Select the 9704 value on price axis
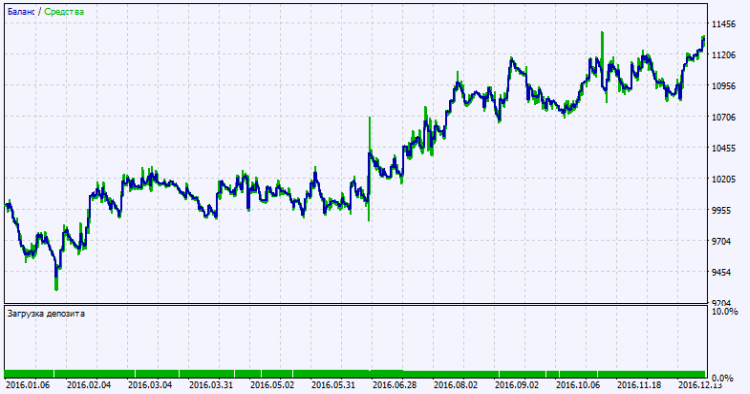Screen dimensions: 750x394 [721, 241]
